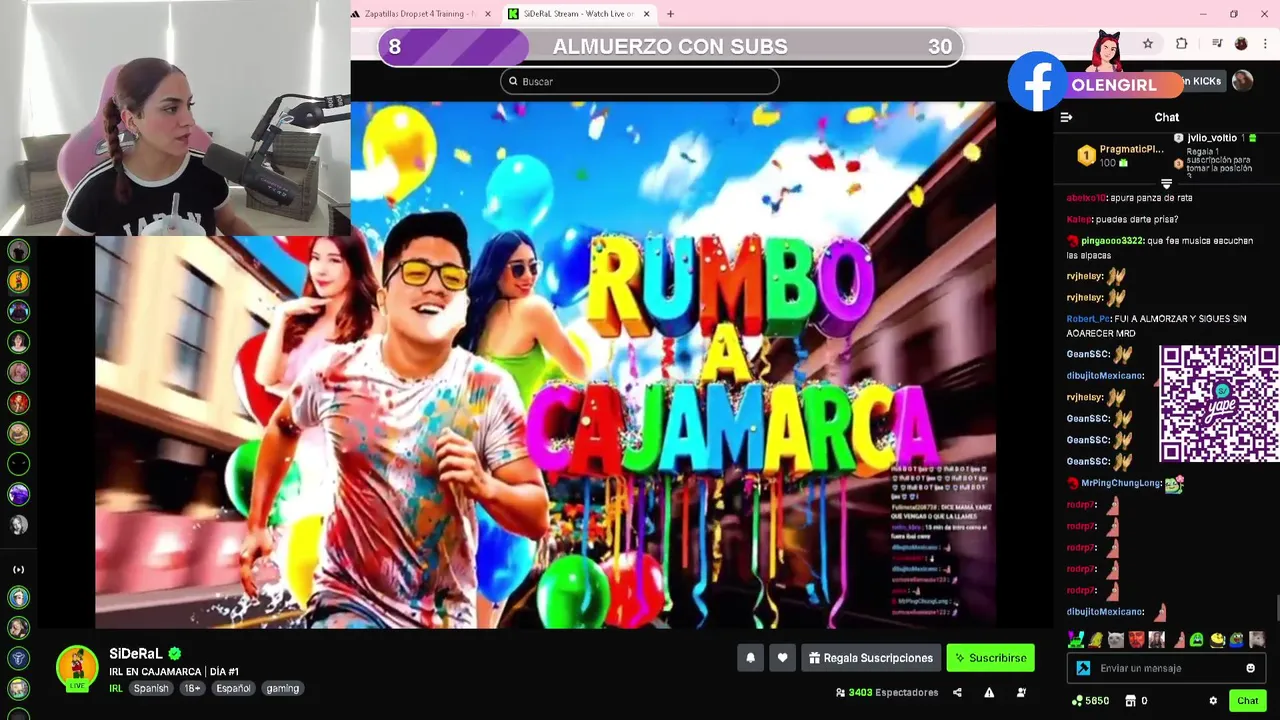Click username MrPingChungLong in chat
The image size is (1280, 720).
(1121, 483)
